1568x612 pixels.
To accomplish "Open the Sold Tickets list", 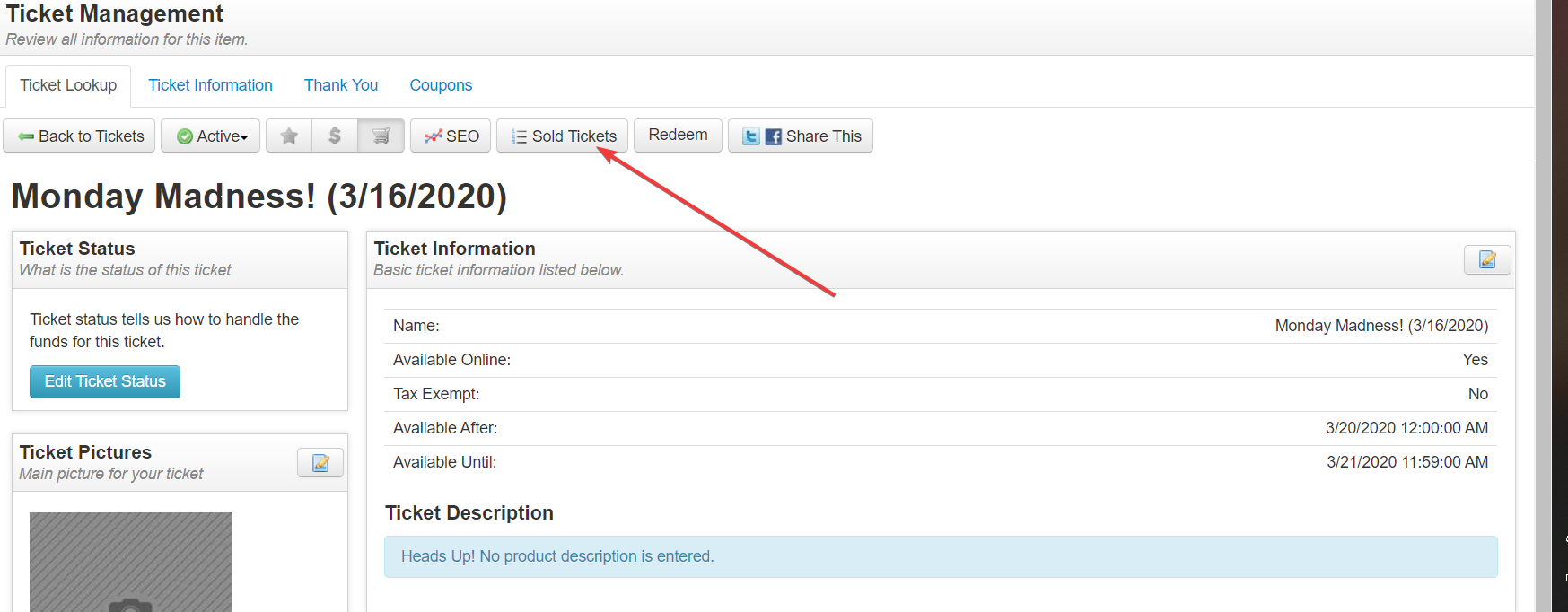I will click(x=563, y=136).
